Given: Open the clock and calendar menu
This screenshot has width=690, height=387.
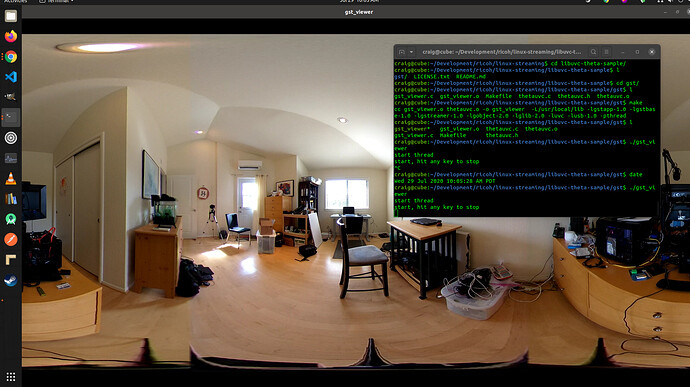Looking at the screenshot, I should [x=359, y=1].
